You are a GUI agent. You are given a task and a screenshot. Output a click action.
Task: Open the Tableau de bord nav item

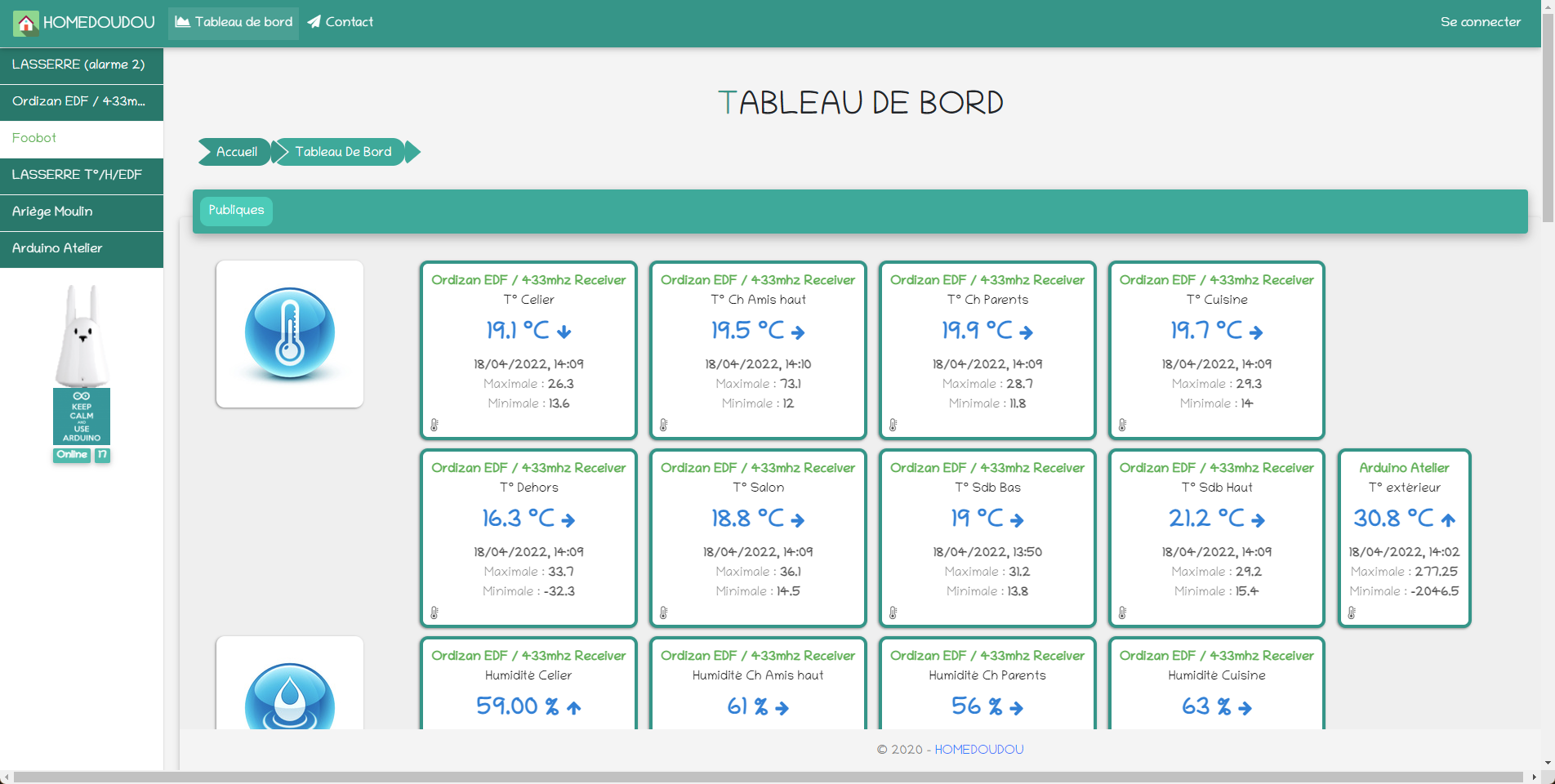tap(234, 23)
